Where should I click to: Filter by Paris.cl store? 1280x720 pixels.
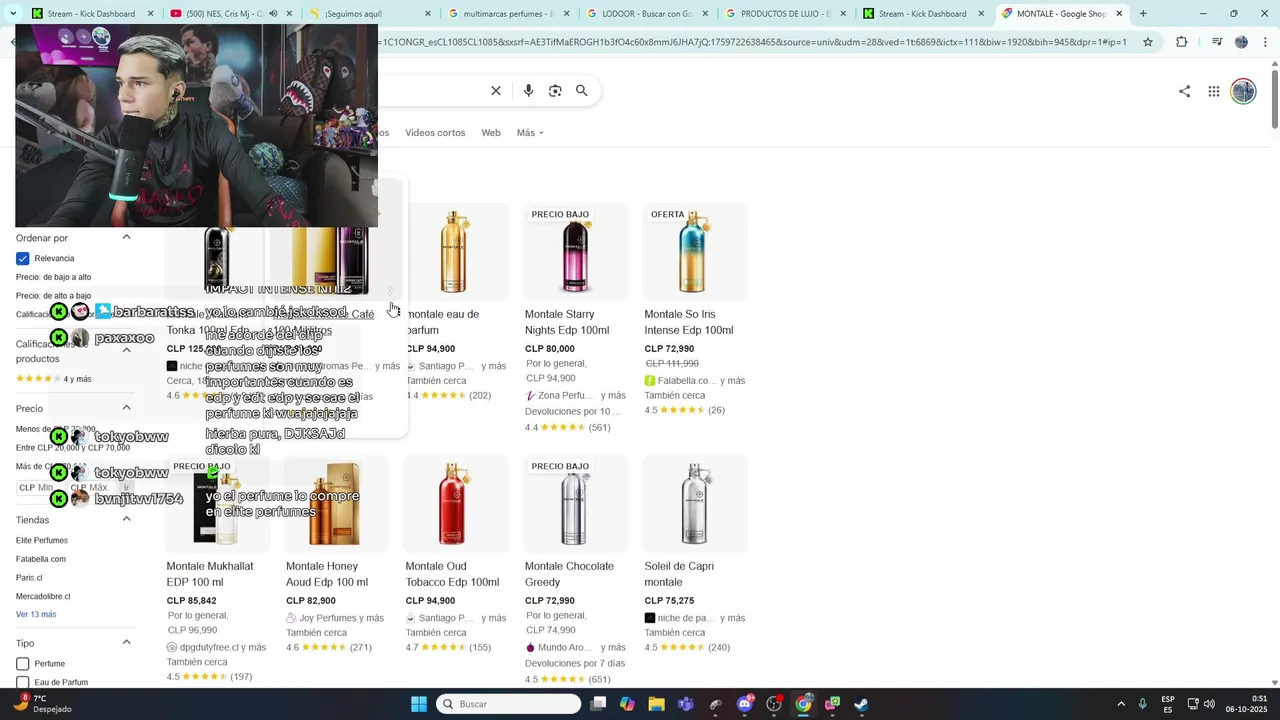(x=29, y=578)
